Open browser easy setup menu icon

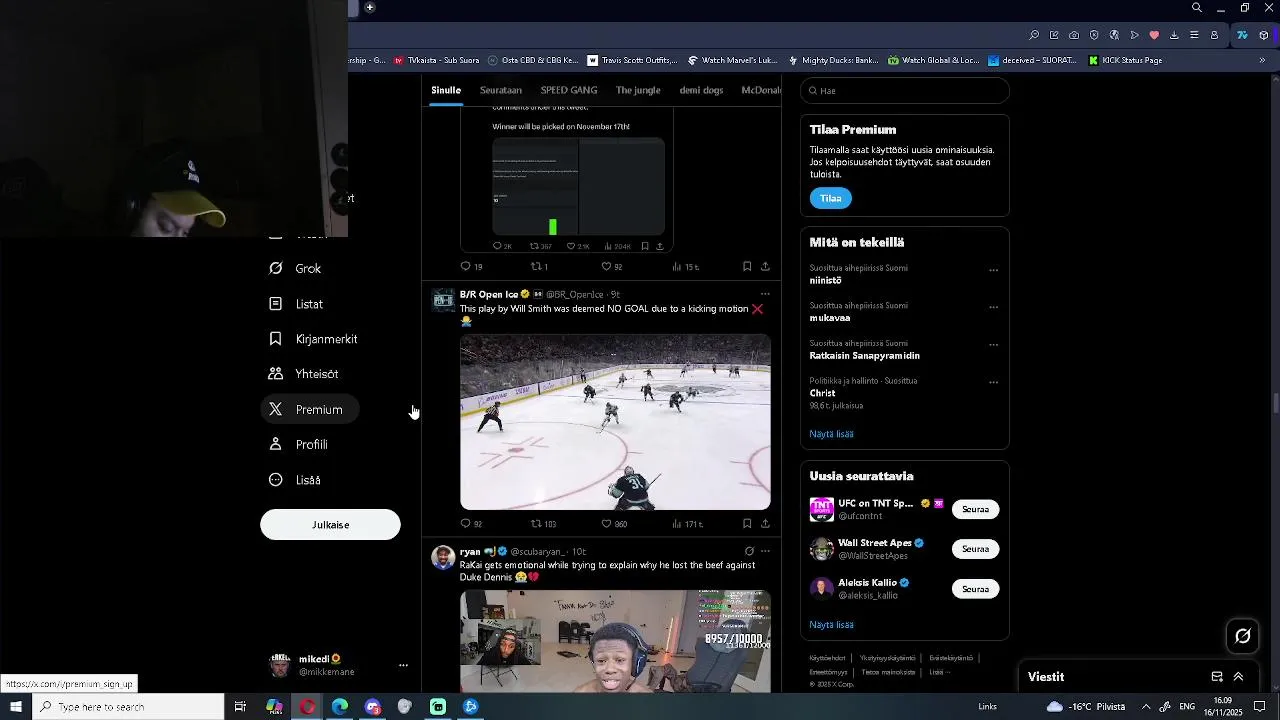[1194, 35]
